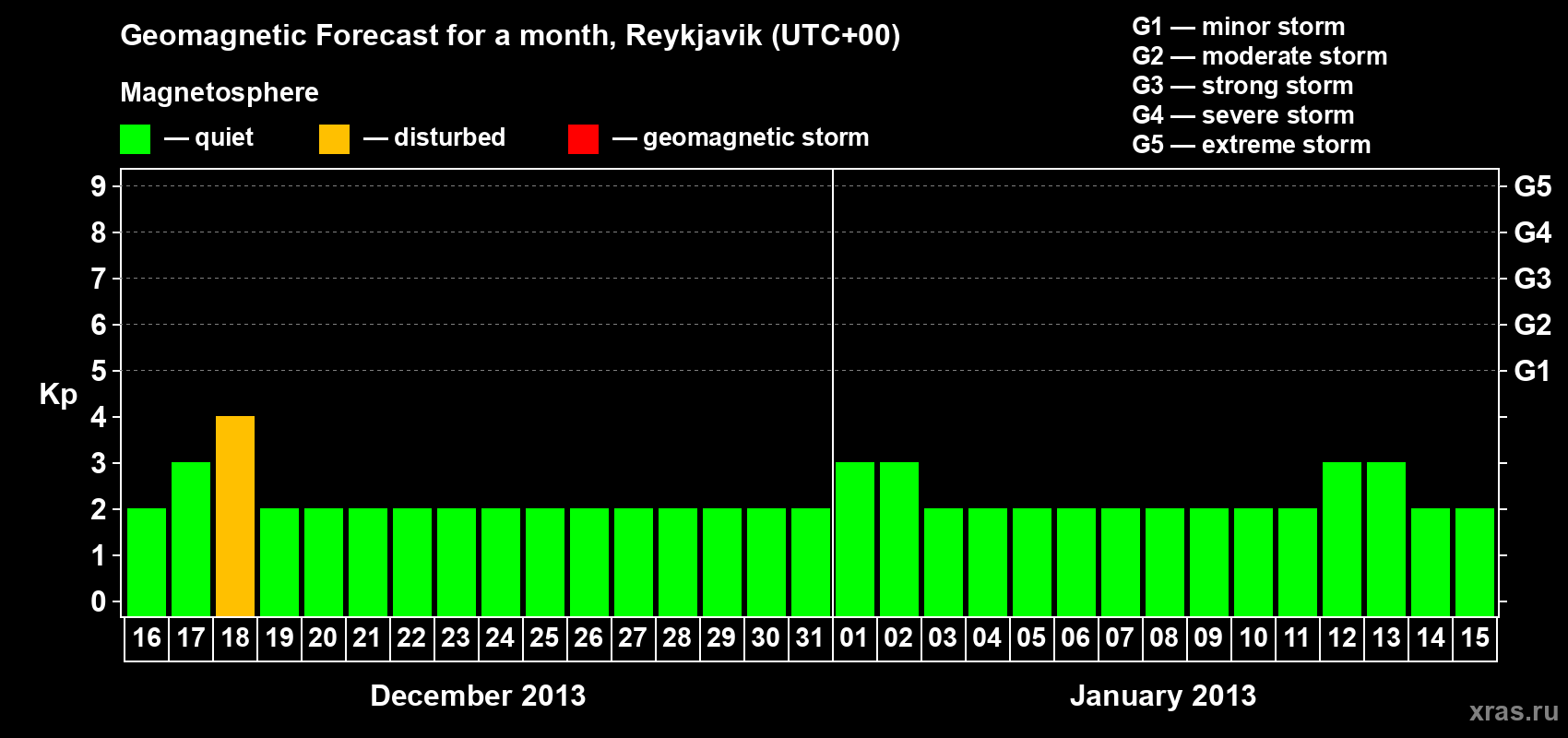This screenshot has height=738, width=1568.
Task: Click the bar above January 15
Action: (1475, 562)
